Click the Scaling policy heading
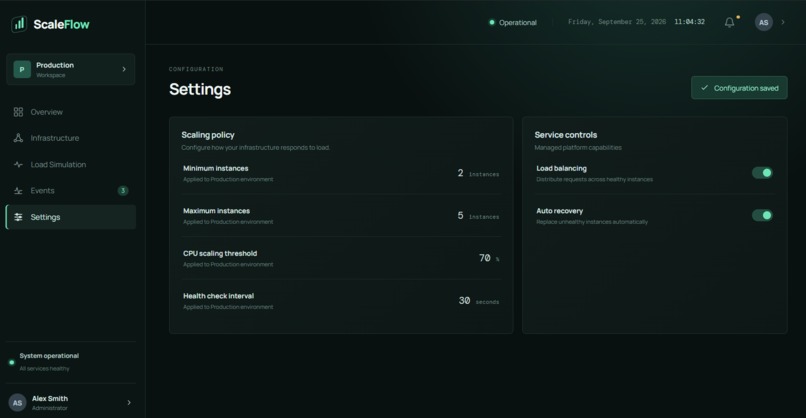This screenshot has width=806, height=418. point(208,135)
